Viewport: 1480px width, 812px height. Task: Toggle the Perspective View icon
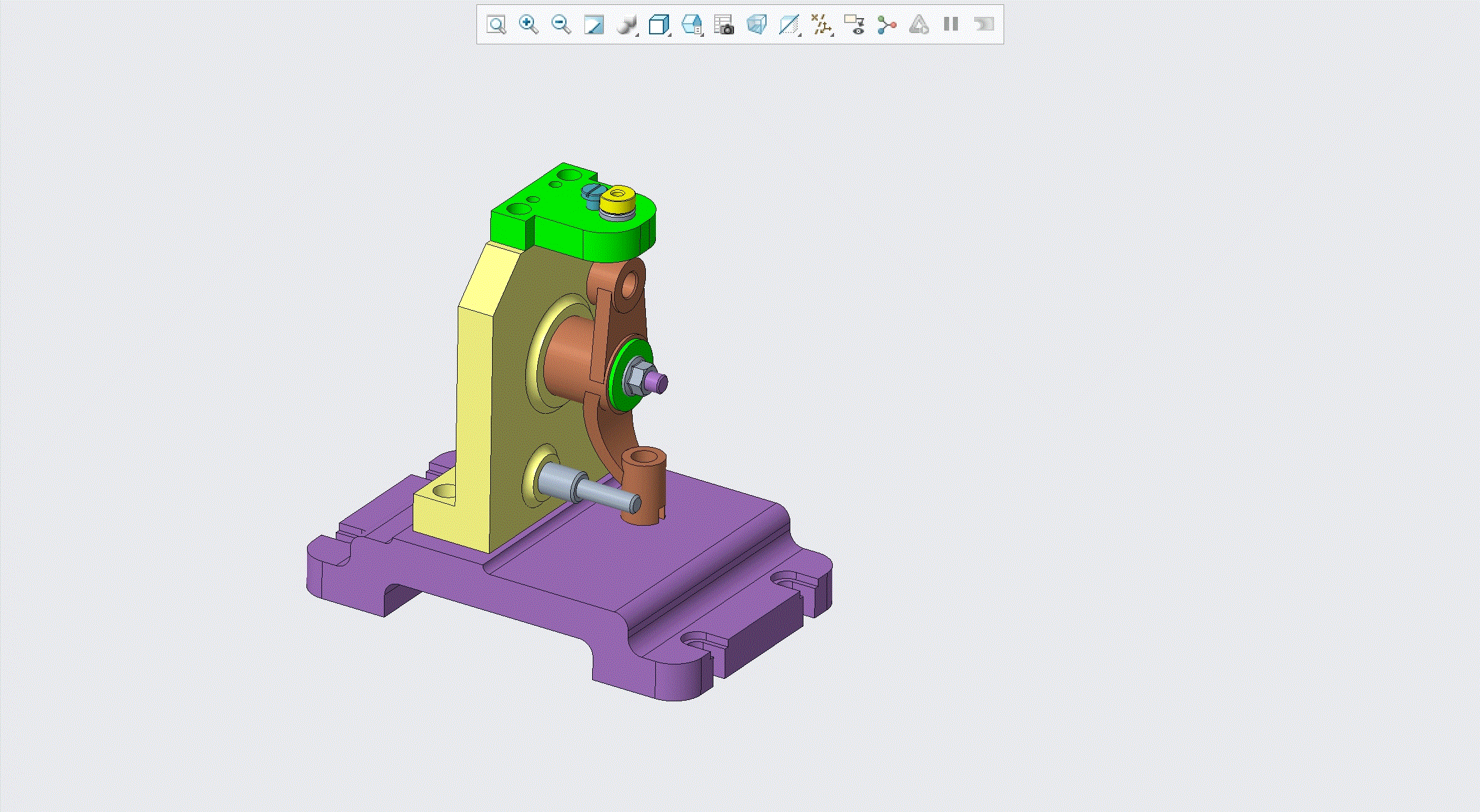pyautogui.click(x=756, y=25)
